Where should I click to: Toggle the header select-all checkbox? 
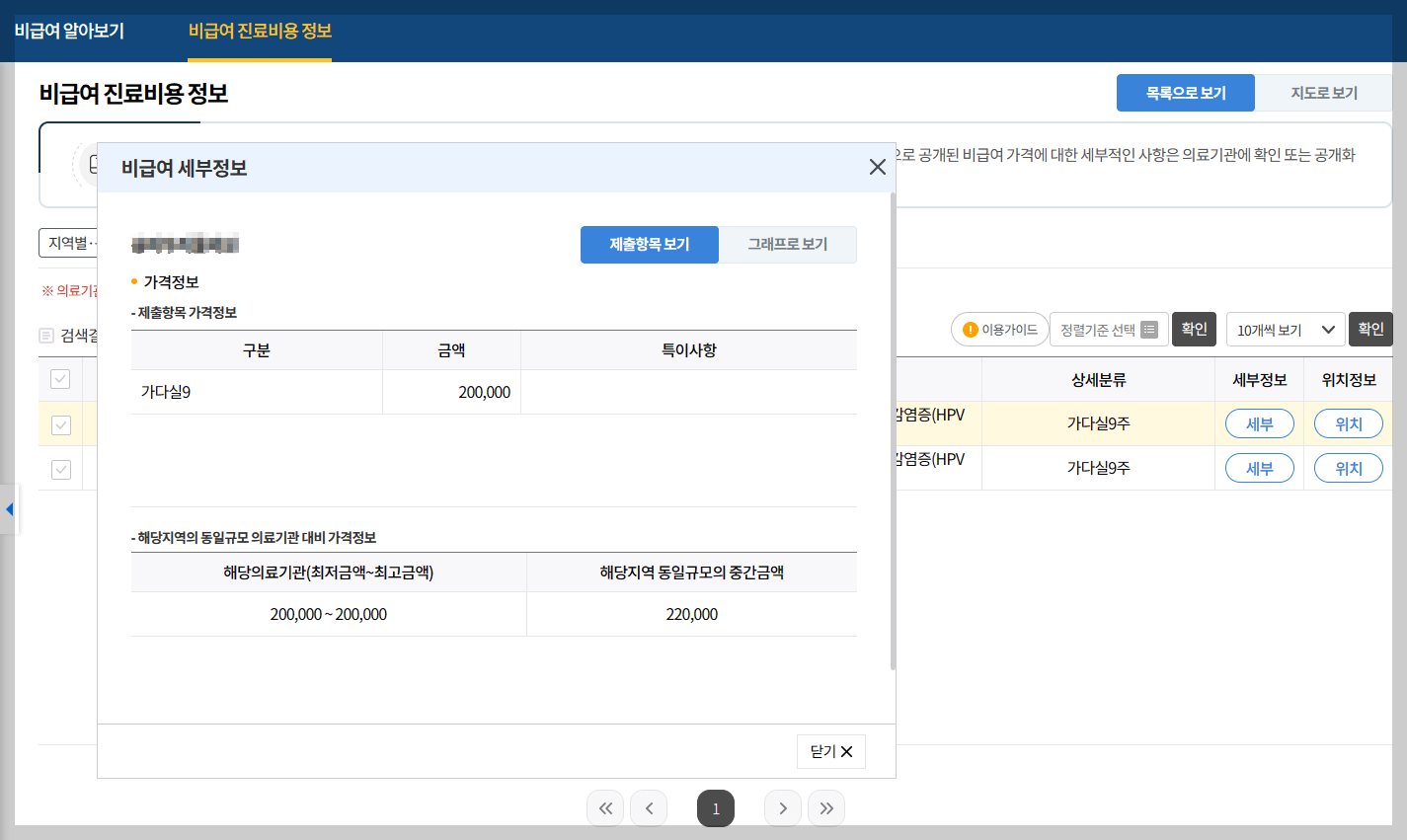click(61, 379)
